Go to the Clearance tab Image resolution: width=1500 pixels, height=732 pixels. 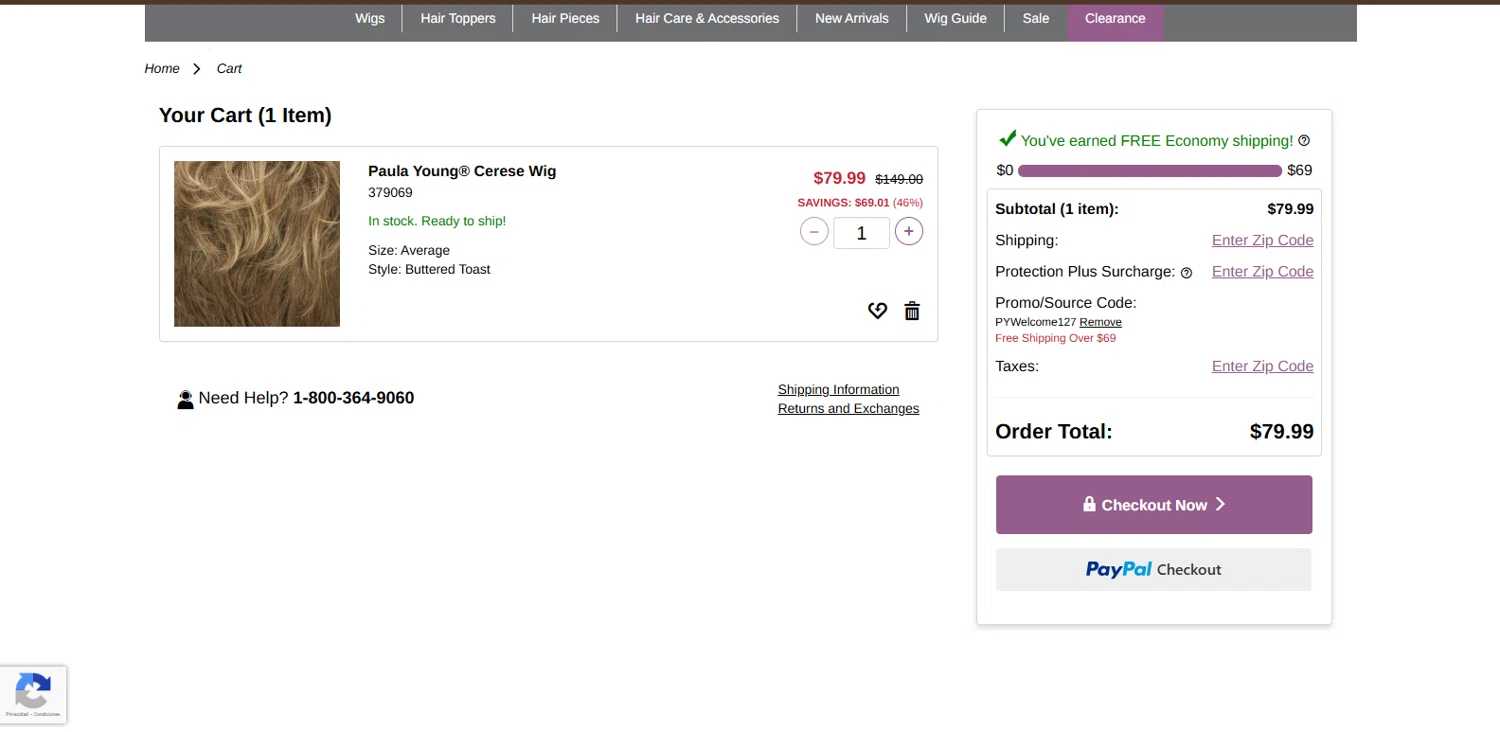point(1114,19)
